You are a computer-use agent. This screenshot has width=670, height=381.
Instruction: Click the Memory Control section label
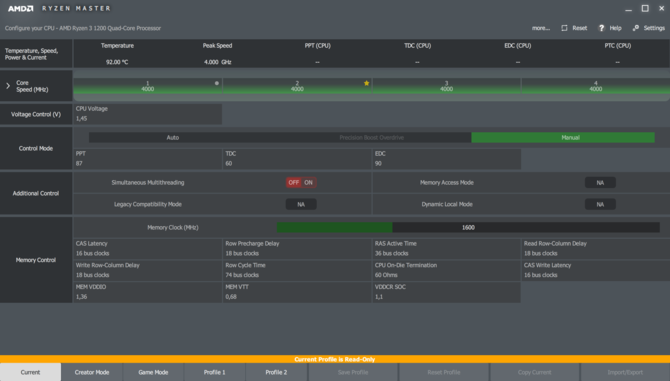point(36,260)
